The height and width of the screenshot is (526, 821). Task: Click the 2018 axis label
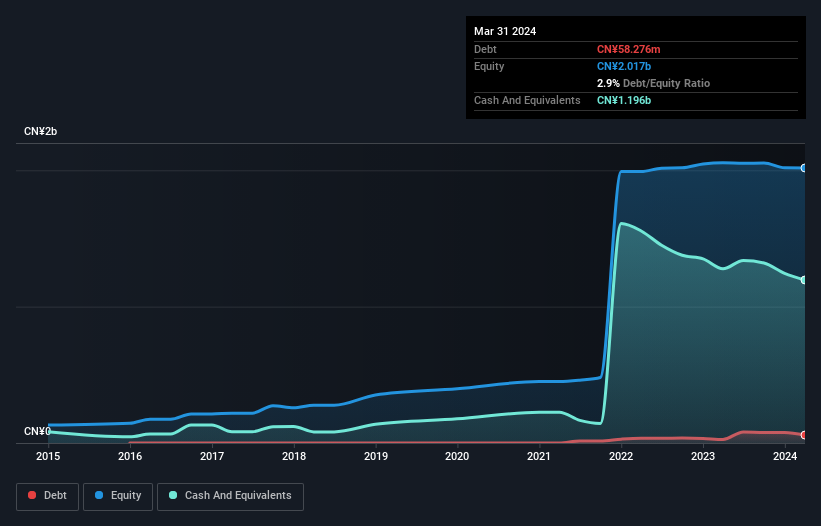click(294, 456)
